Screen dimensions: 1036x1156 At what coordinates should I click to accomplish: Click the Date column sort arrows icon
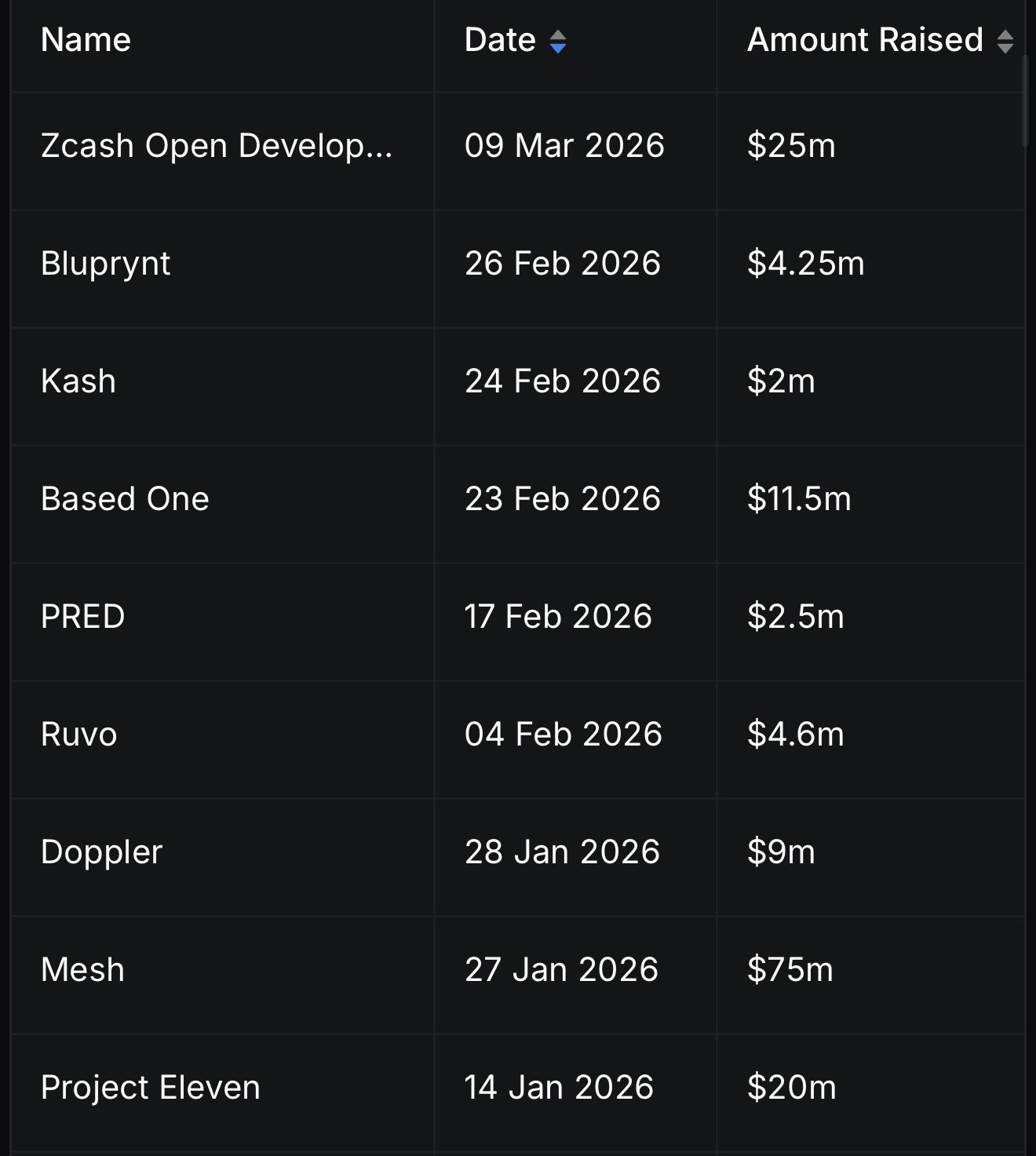pyautogui.click(x=557, y=42)
